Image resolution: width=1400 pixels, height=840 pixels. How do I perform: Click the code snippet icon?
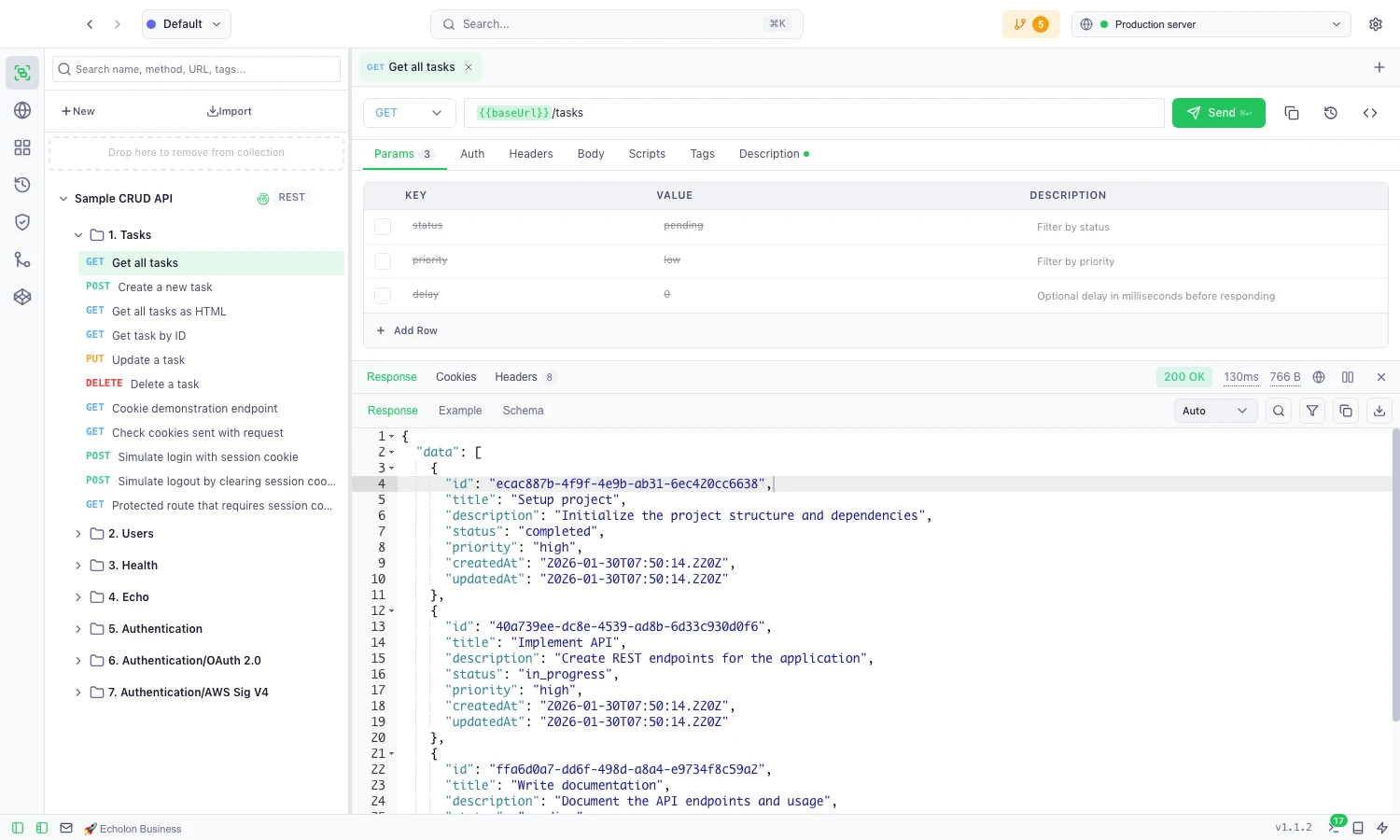(1370, 113)
